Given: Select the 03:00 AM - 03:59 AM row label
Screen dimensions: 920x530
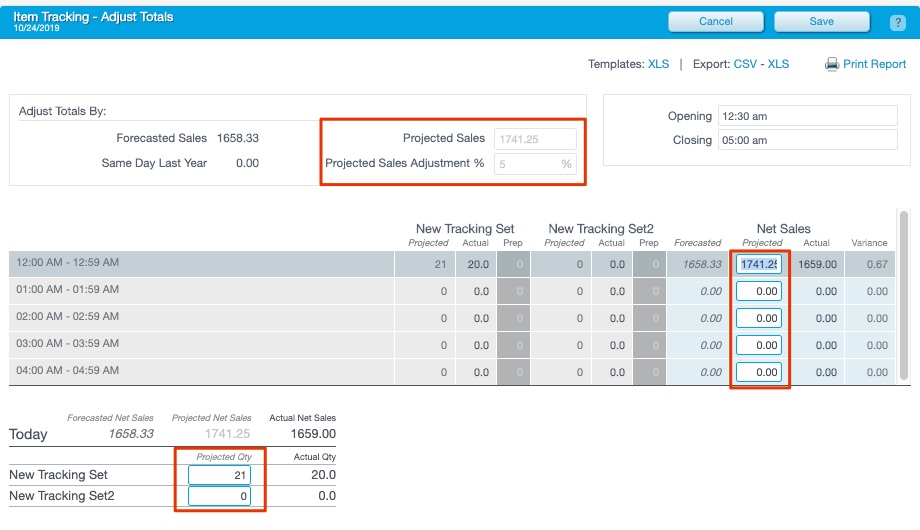Looking at the screenshot, I should click(x=67, y=343).
